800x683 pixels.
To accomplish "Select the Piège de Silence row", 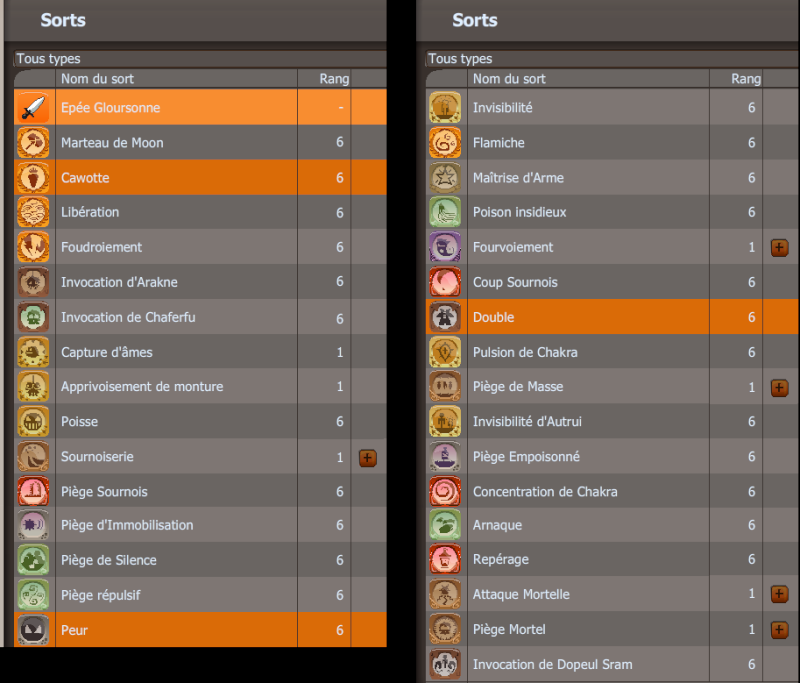I will pos(201,560).
